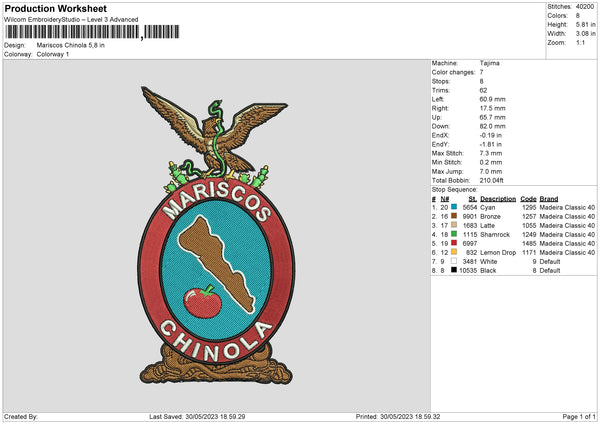Click the 'Brand' column header
600x424 pixels.
(x=549, y=199)
